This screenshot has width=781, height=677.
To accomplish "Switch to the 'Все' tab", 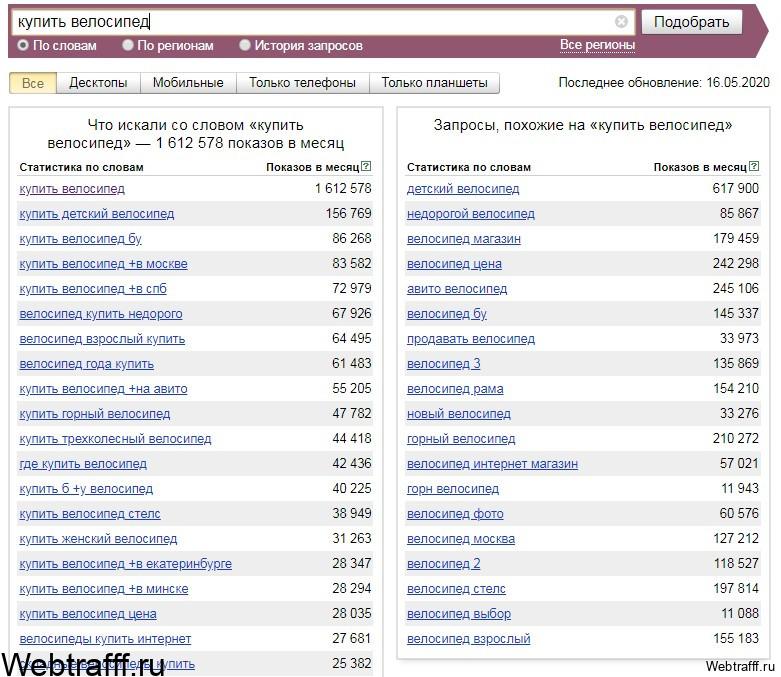I will [33, 83].
